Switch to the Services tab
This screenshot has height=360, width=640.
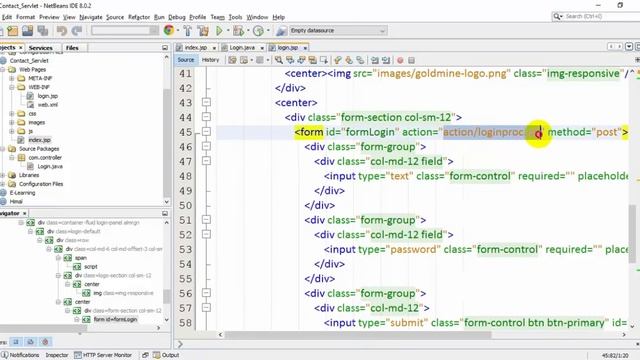coord(40,48)
